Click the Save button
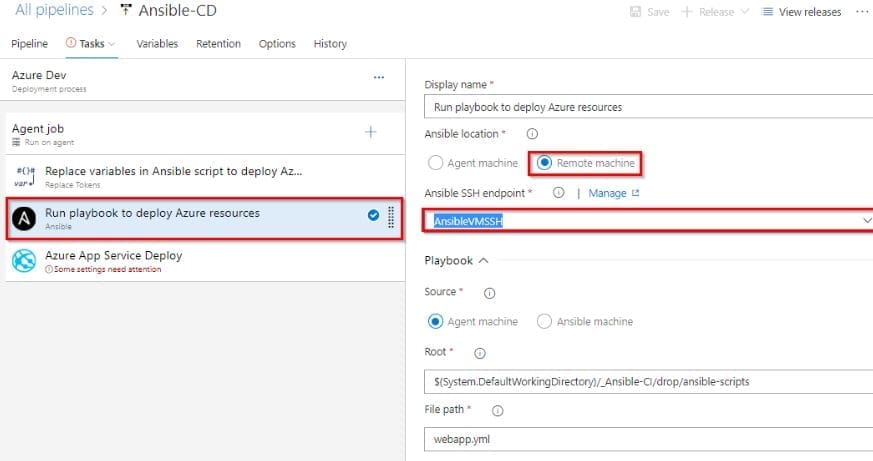 tap(649, 12)
